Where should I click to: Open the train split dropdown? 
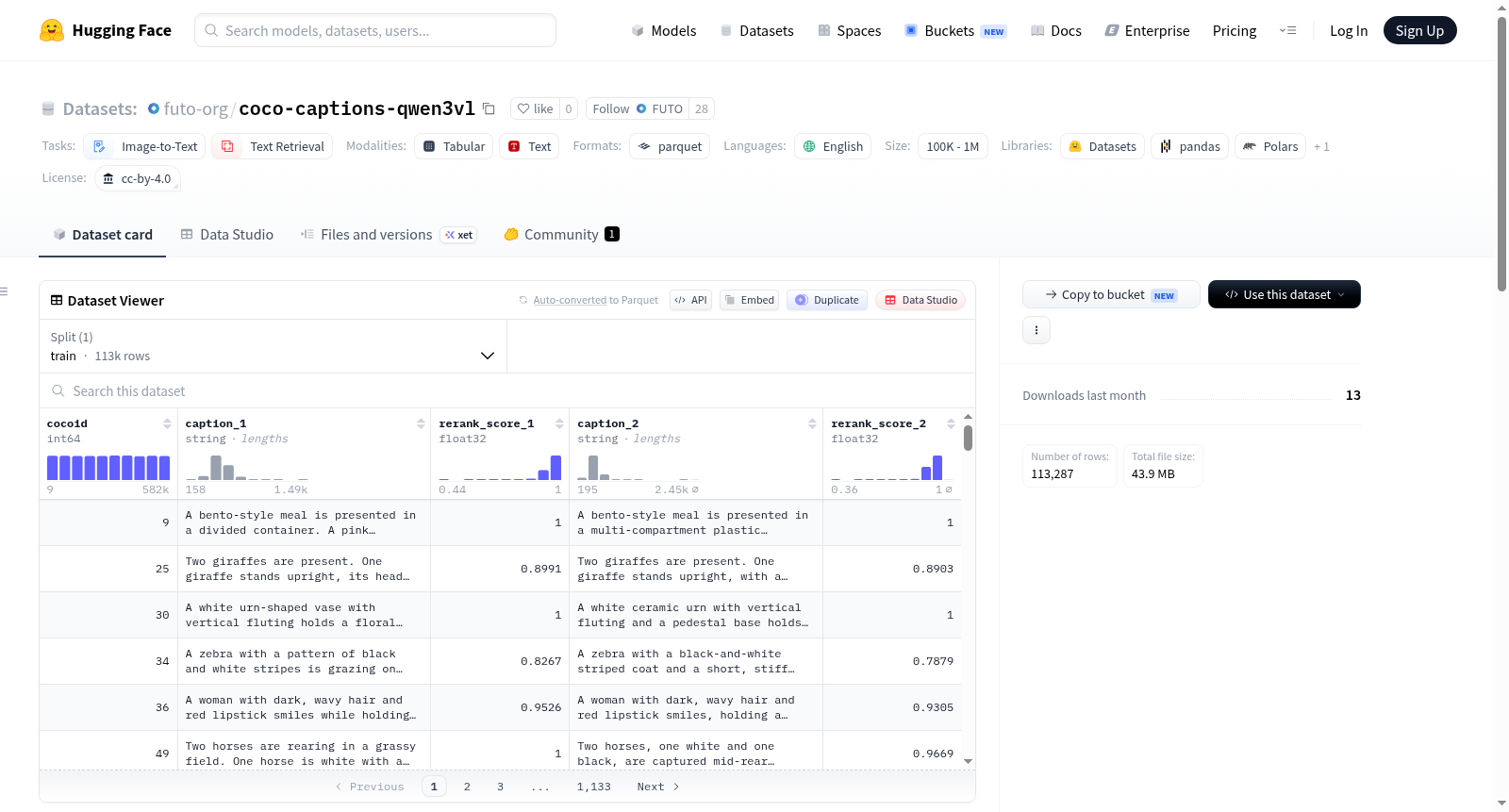(x=273, y=346)
